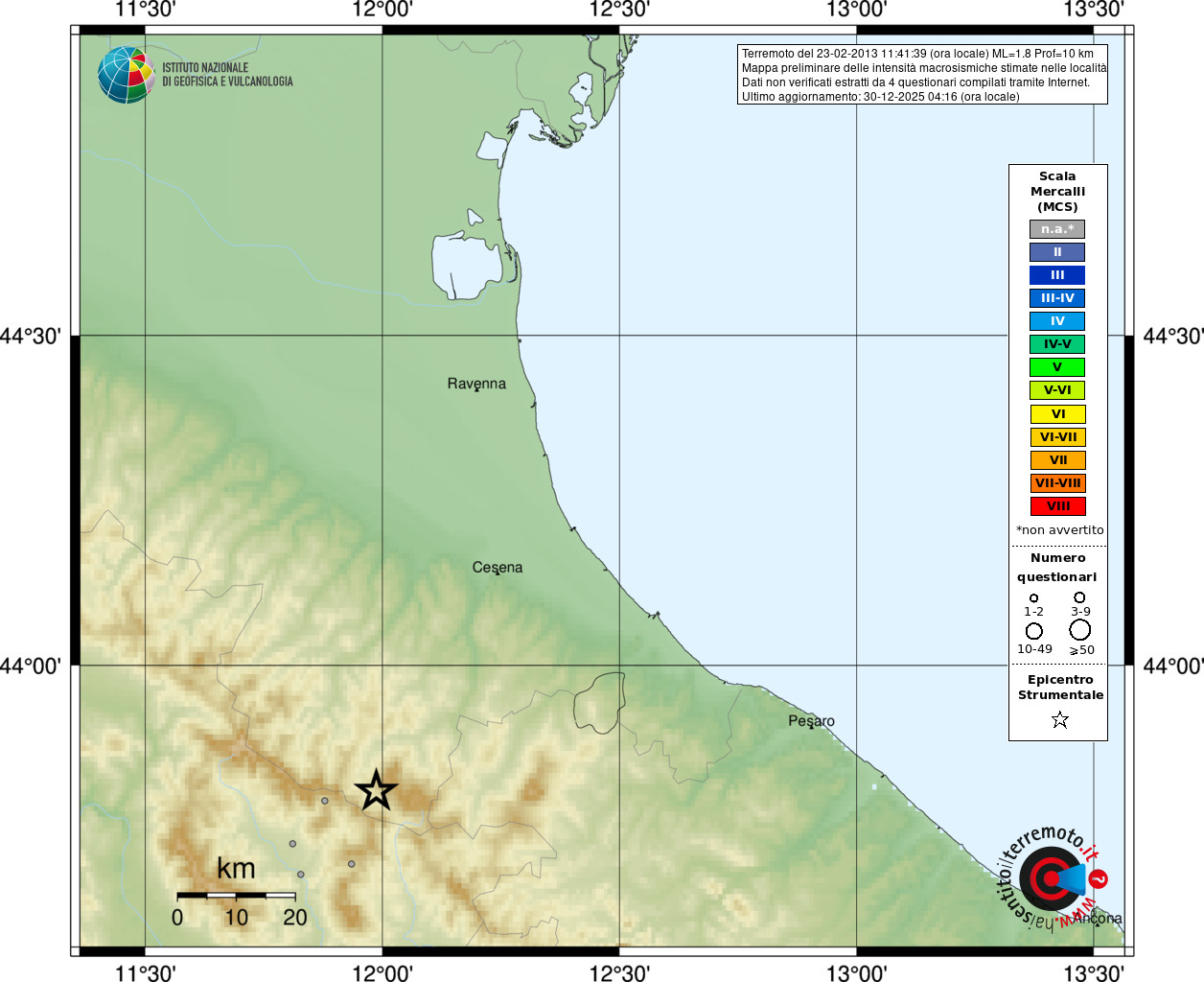Click the haisentitoilterremoto.it logo
The image size is (1204, 982).
point(1054,877)
